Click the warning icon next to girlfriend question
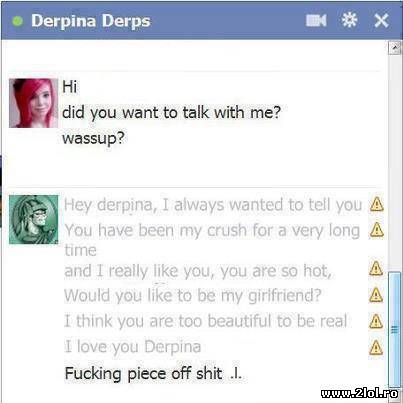 pyautogui.click(x=376, y=295)
